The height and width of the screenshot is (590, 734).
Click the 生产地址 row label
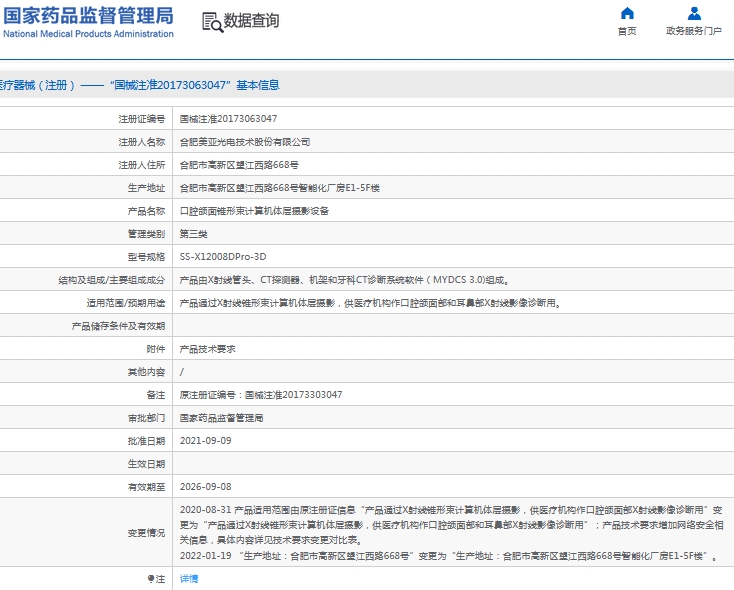[x=146, y=188]
